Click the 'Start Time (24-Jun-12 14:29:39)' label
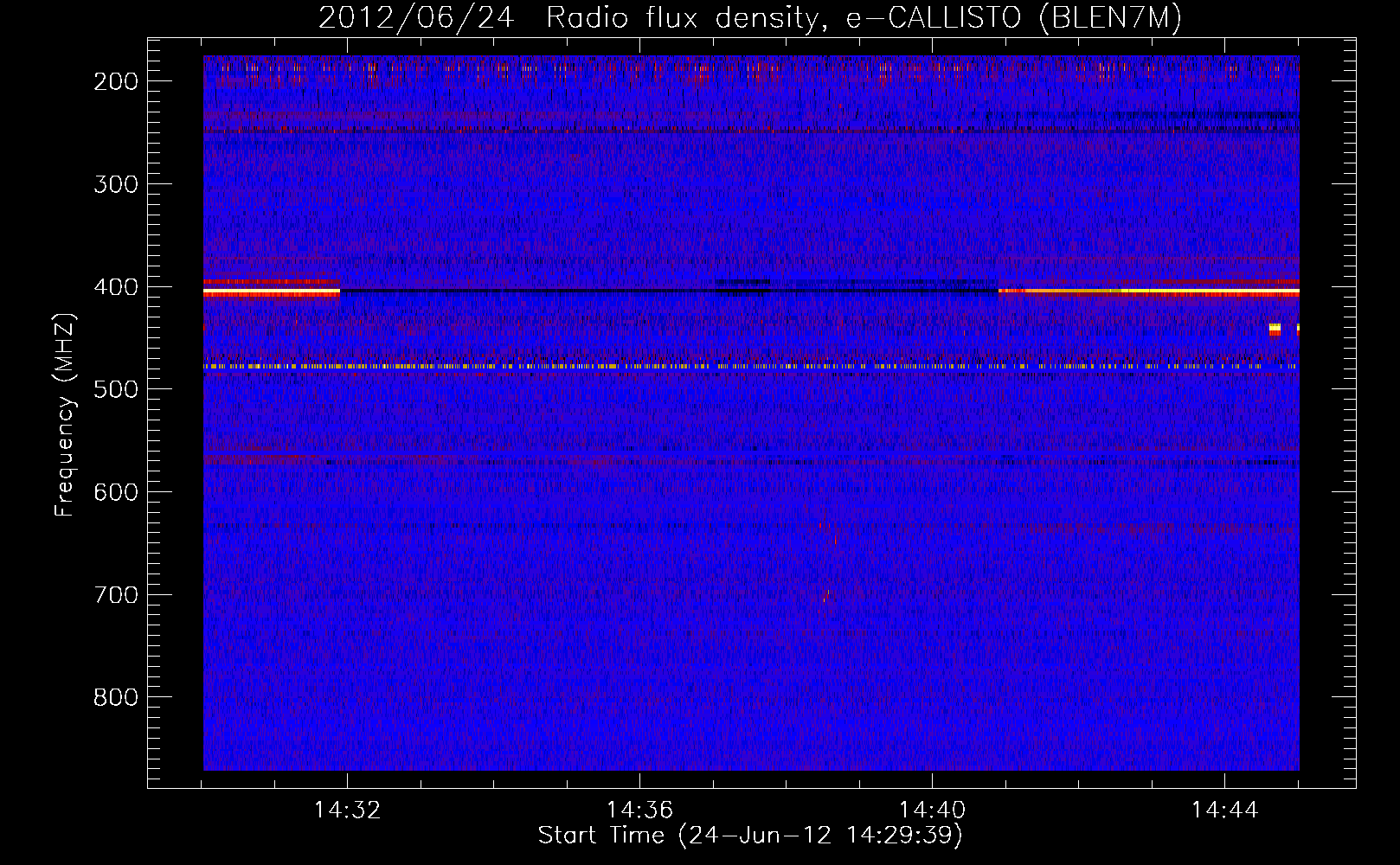 point(750,836)
